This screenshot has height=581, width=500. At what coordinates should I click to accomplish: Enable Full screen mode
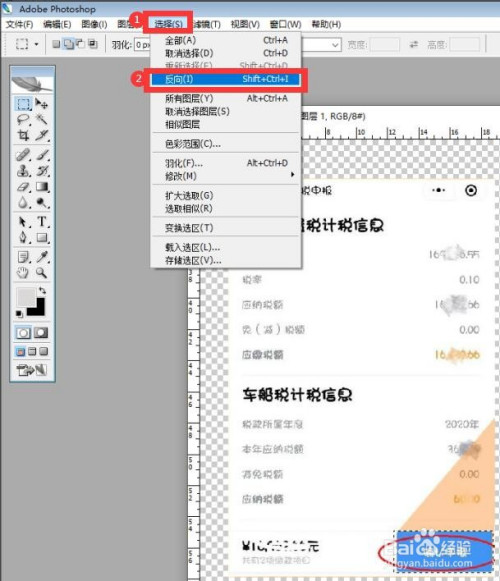point(44,351)
